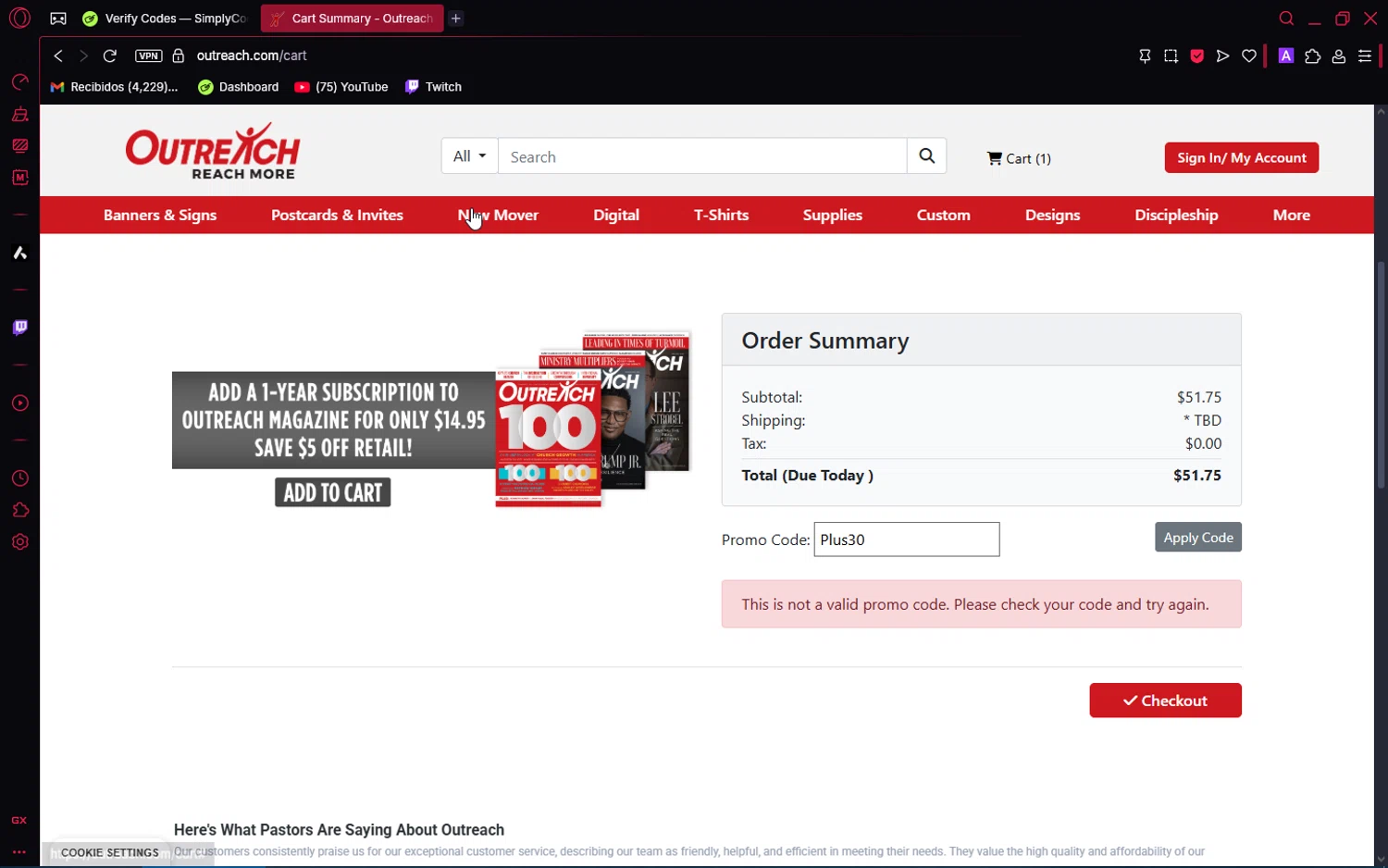Open the extensions puzzle icon in toolbar
The height and width of the screenshot is (868, 1388).
coord(1312,56)
